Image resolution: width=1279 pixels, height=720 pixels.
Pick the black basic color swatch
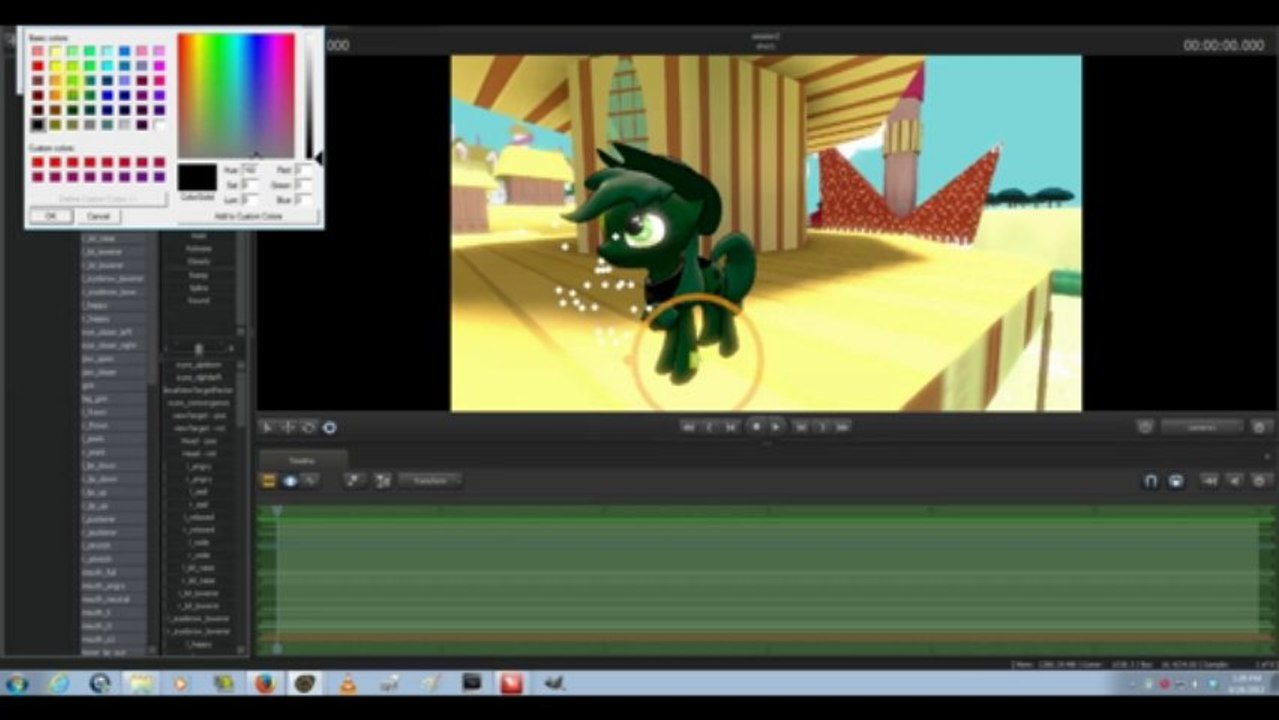pos(38,125)
